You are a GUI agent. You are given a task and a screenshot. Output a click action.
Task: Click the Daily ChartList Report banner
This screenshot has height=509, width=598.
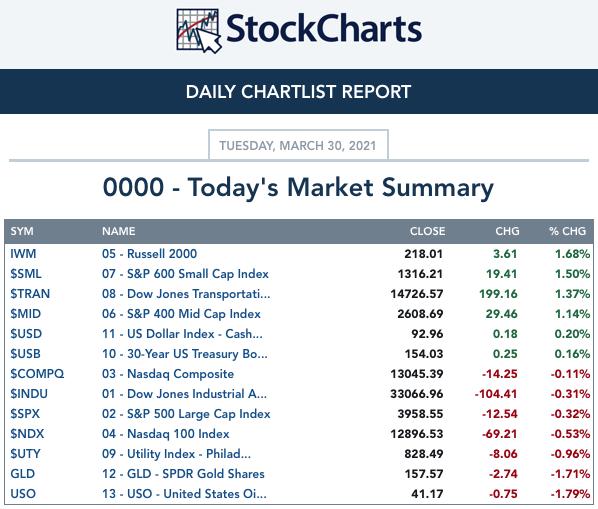299,92
